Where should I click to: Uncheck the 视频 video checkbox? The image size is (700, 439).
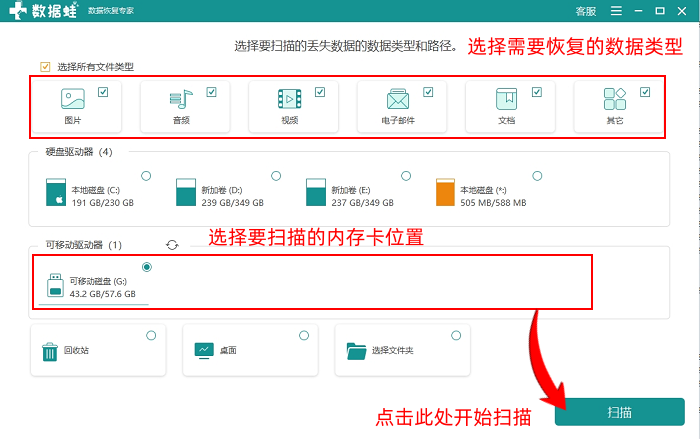pos(320,92)
